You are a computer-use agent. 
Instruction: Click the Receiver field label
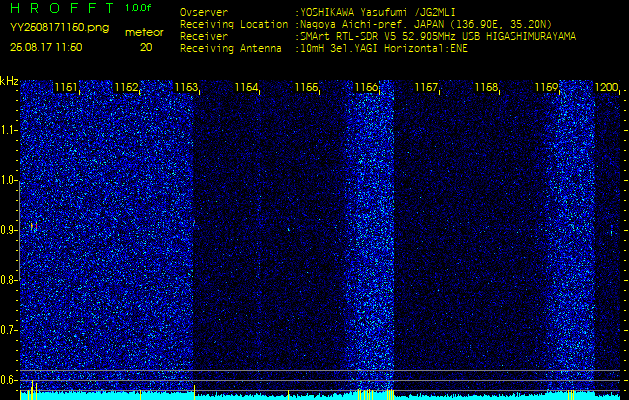204,37
